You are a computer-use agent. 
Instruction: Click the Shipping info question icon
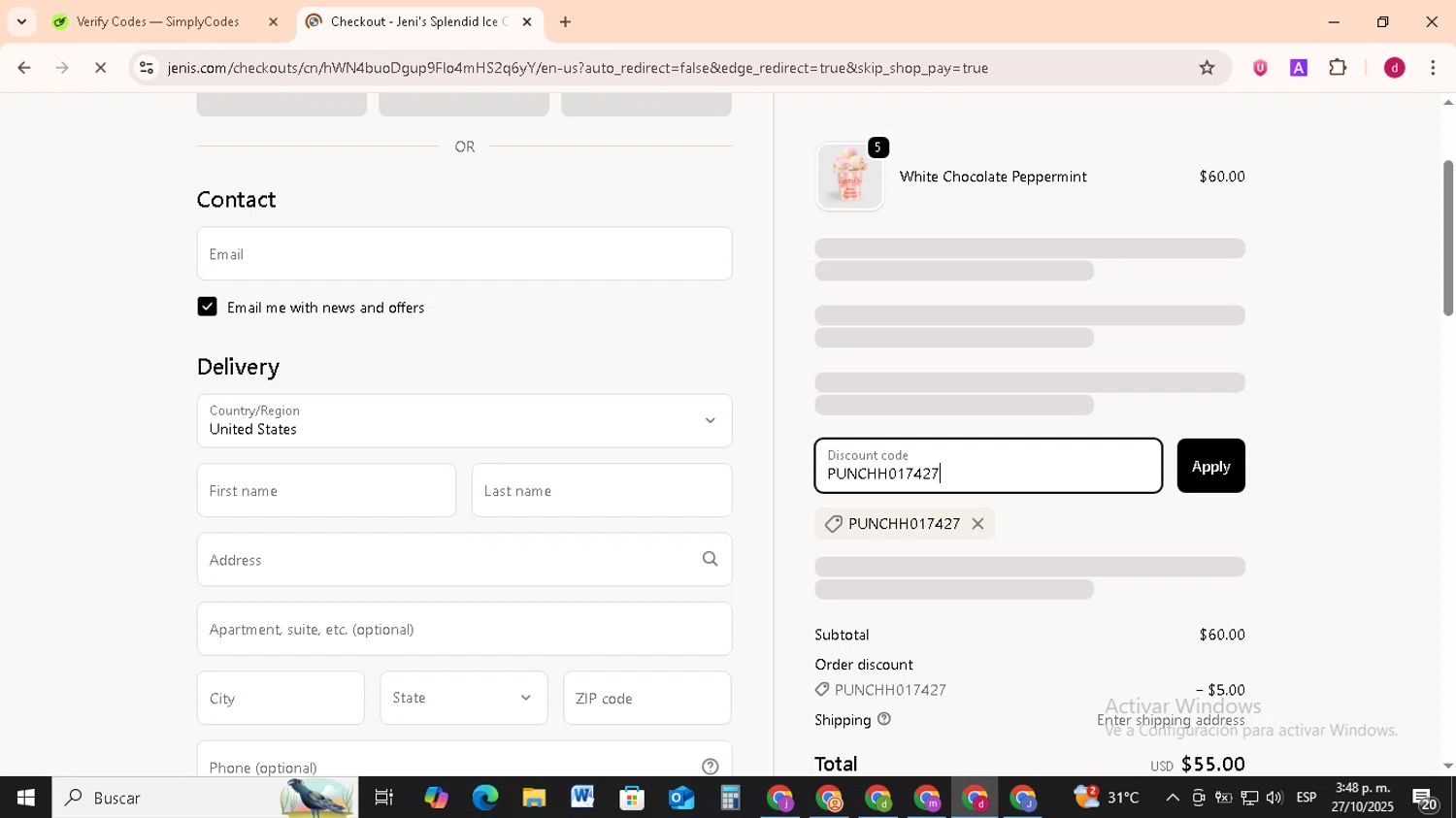pos(883,719)
